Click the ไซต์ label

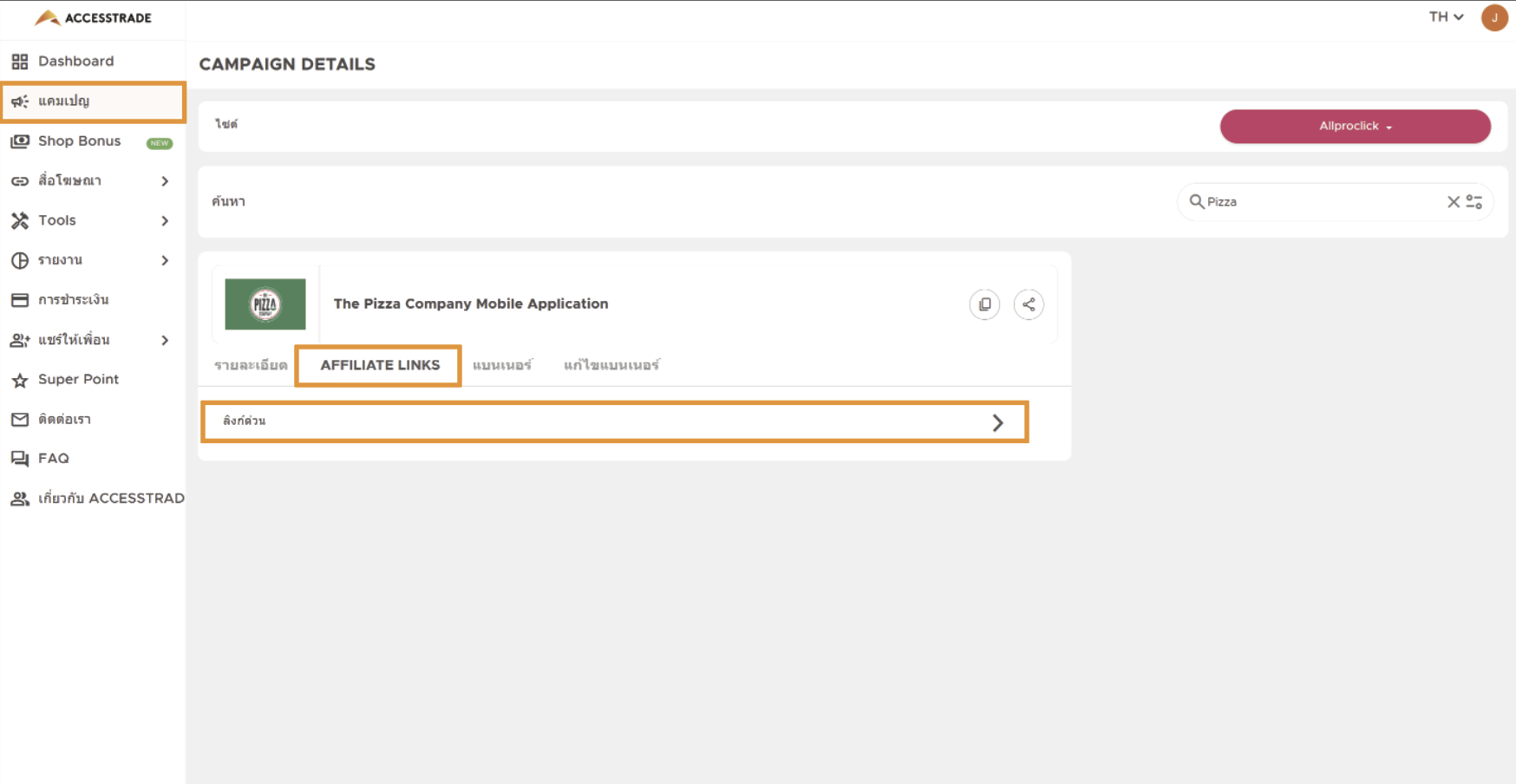click(226, 125)
